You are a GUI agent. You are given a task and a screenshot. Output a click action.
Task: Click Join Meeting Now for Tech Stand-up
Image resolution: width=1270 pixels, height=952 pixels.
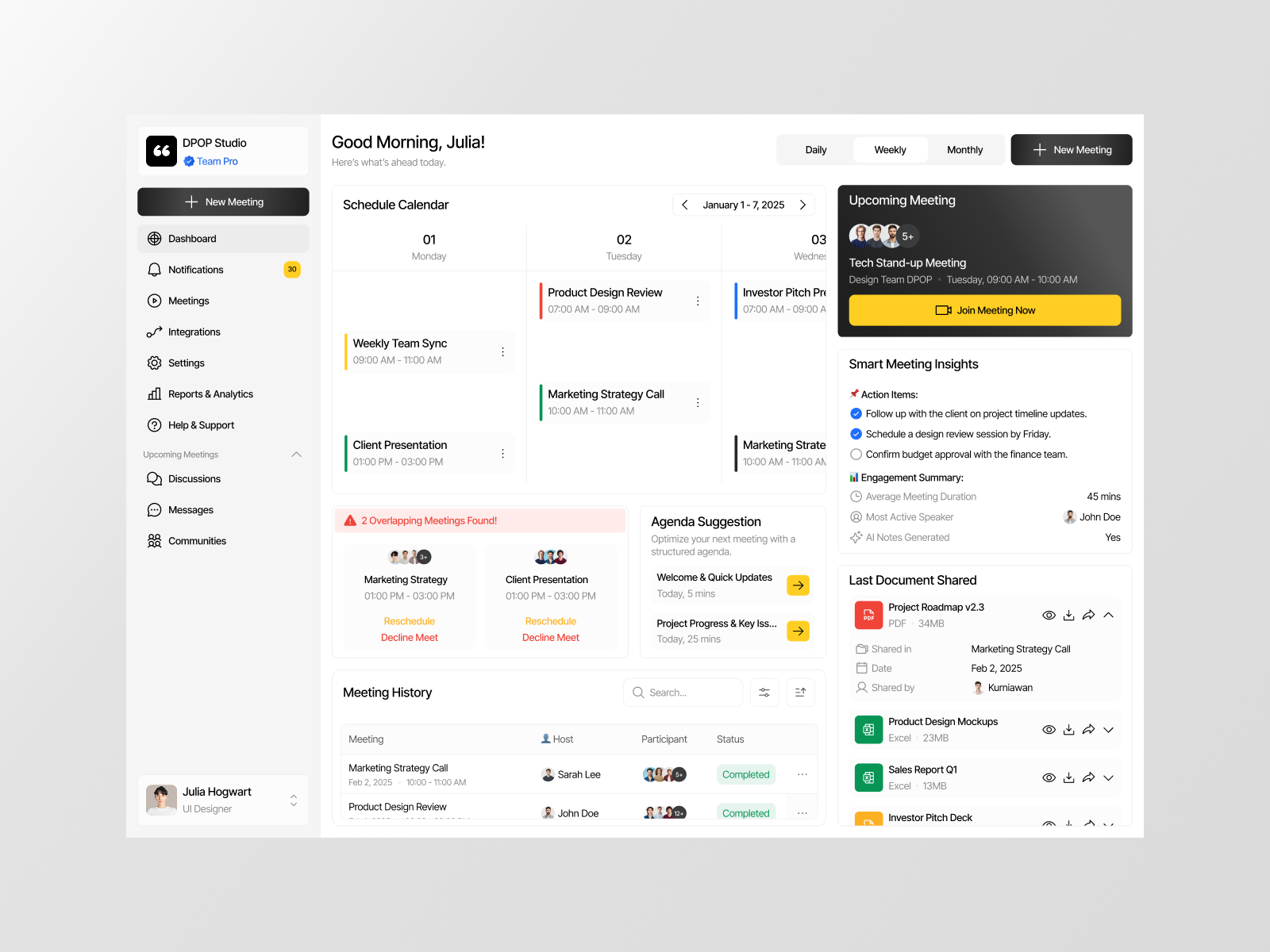(984, 310)
